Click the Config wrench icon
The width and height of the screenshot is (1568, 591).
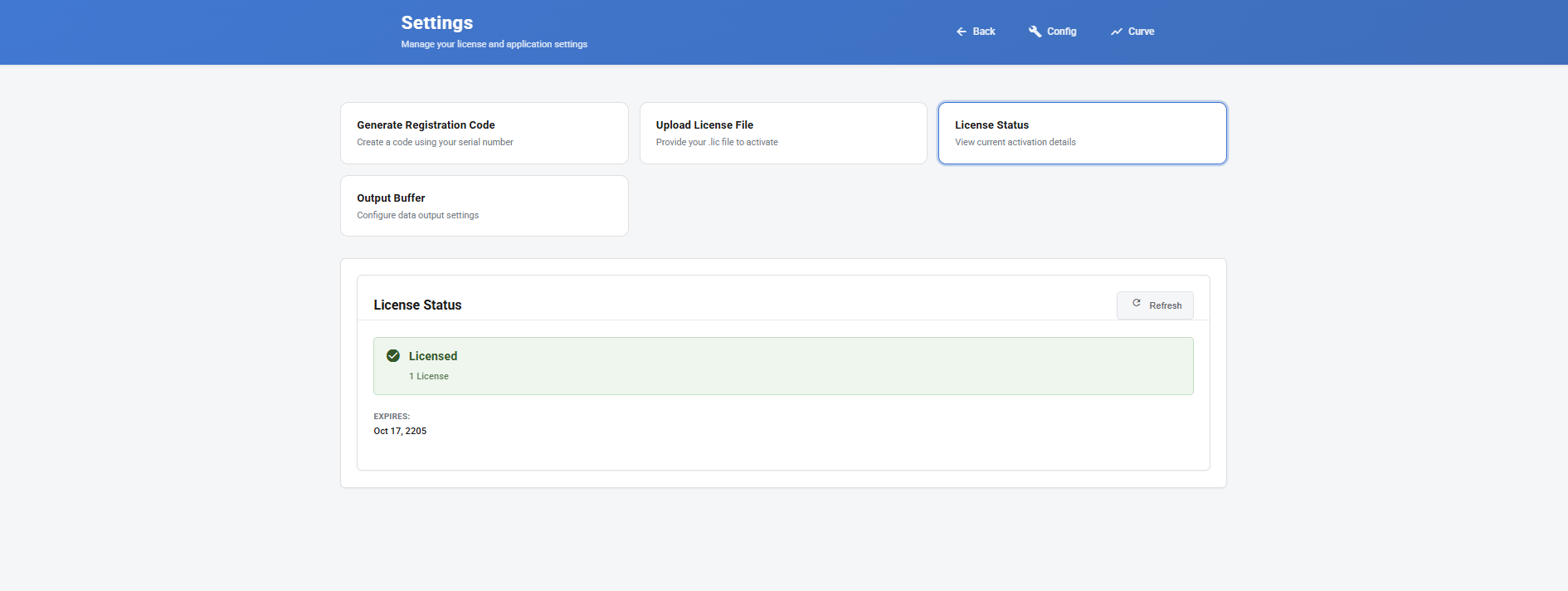click(1035, 32)
